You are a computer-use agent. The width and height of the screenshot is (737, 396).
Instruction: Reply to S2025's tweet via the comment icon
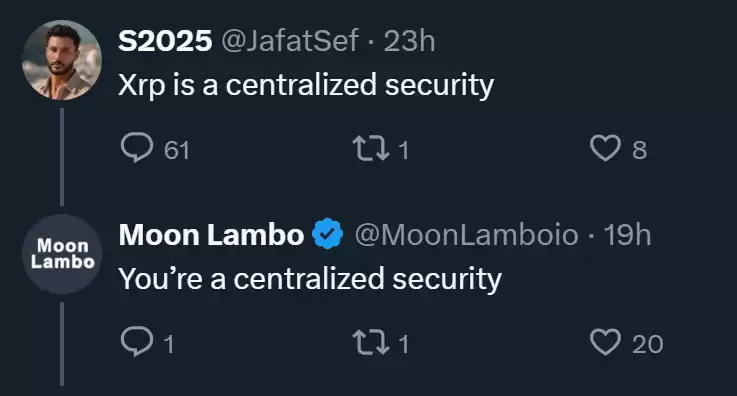pos(137,148)
